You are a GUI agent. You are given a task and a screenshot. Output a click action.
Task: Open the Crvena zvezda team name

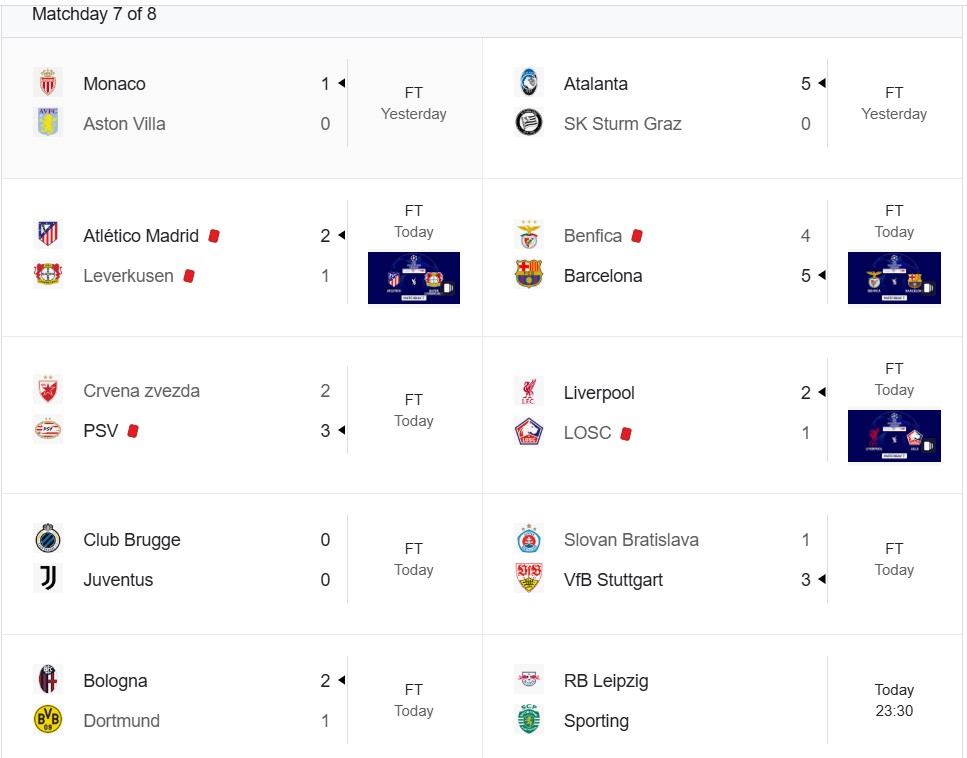tap(141, 390)
